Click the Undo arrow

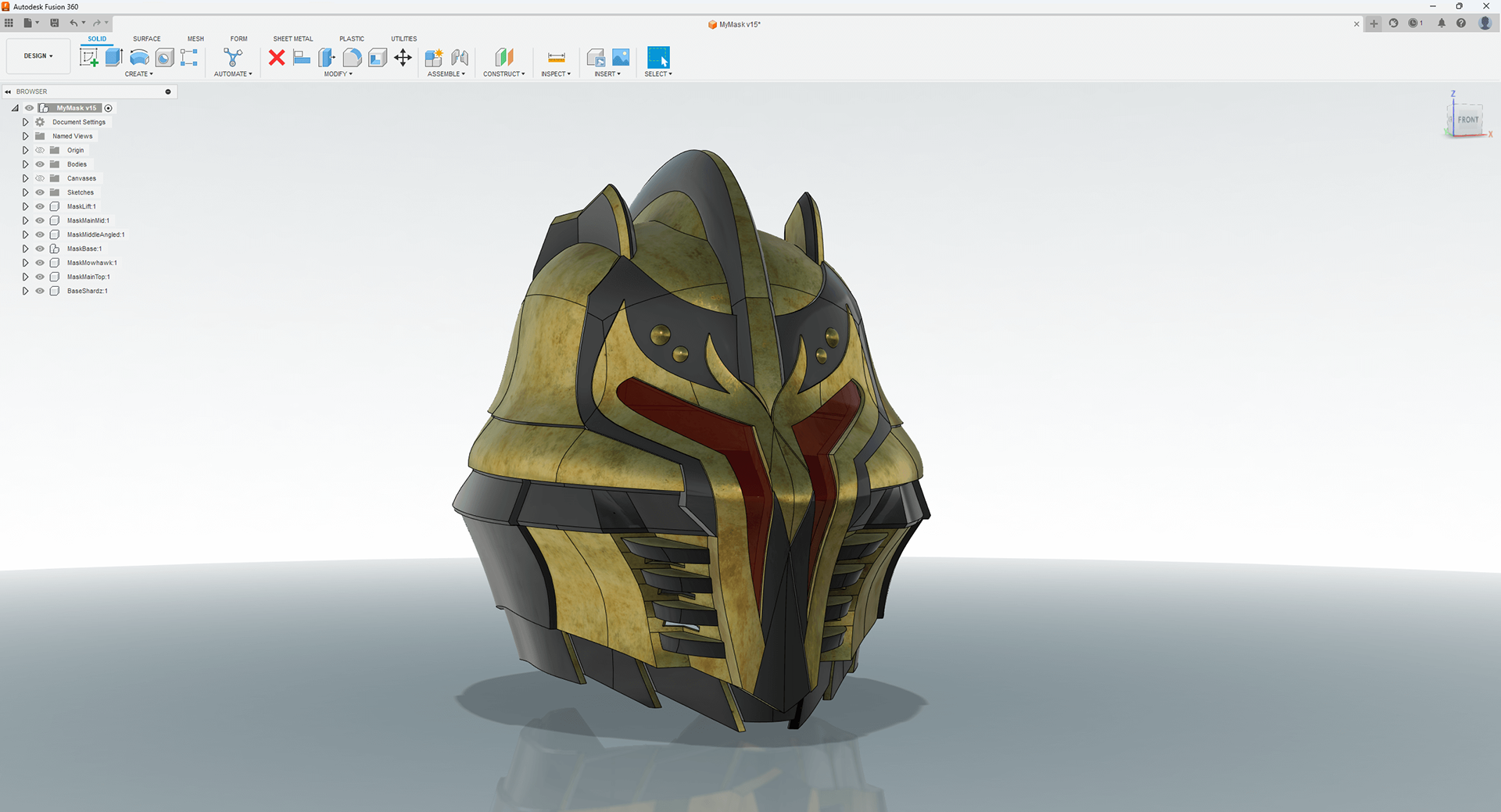[73, 23]
